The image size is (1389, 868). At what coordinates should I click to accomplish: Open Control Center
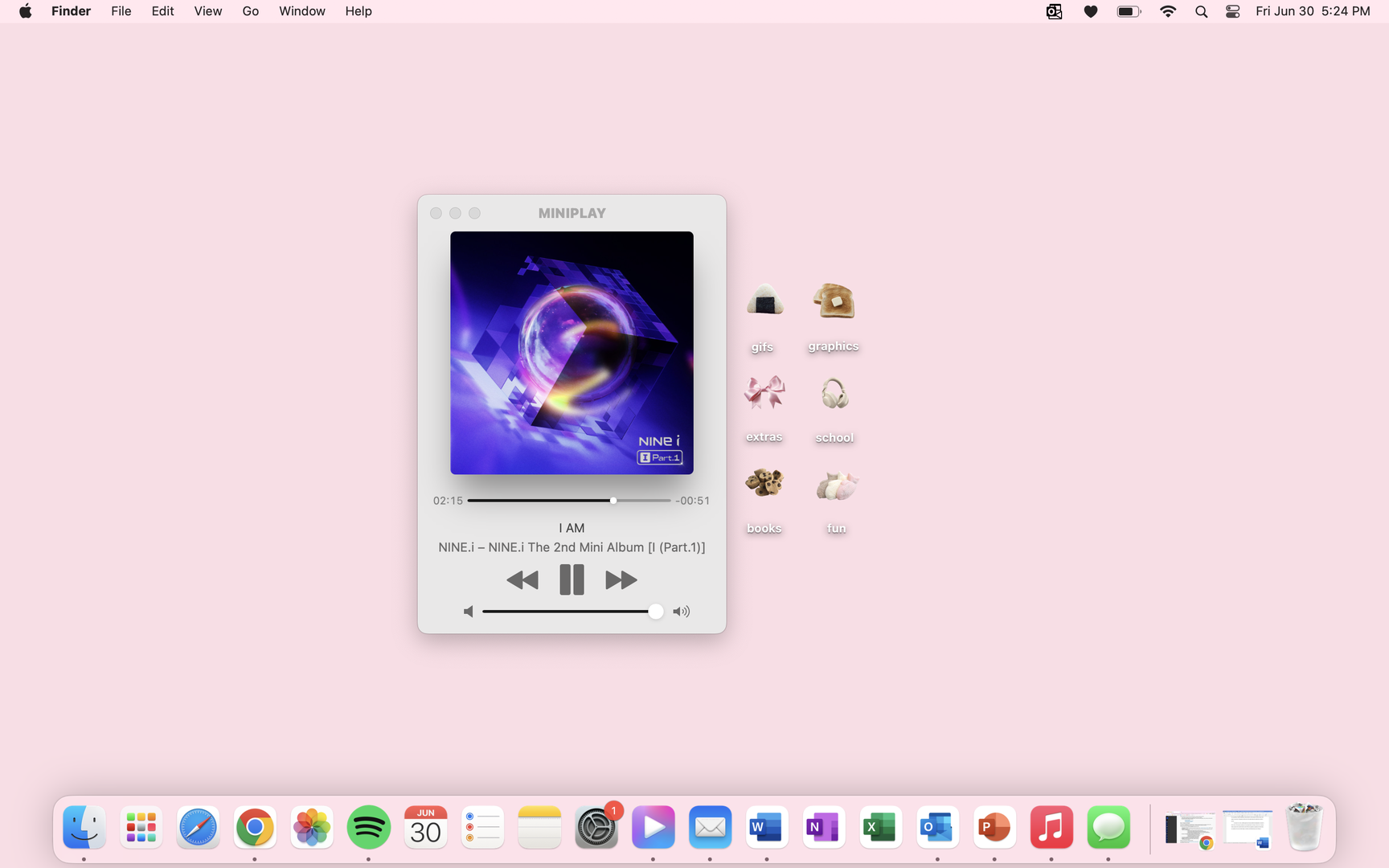click(x=1233, y=11)
